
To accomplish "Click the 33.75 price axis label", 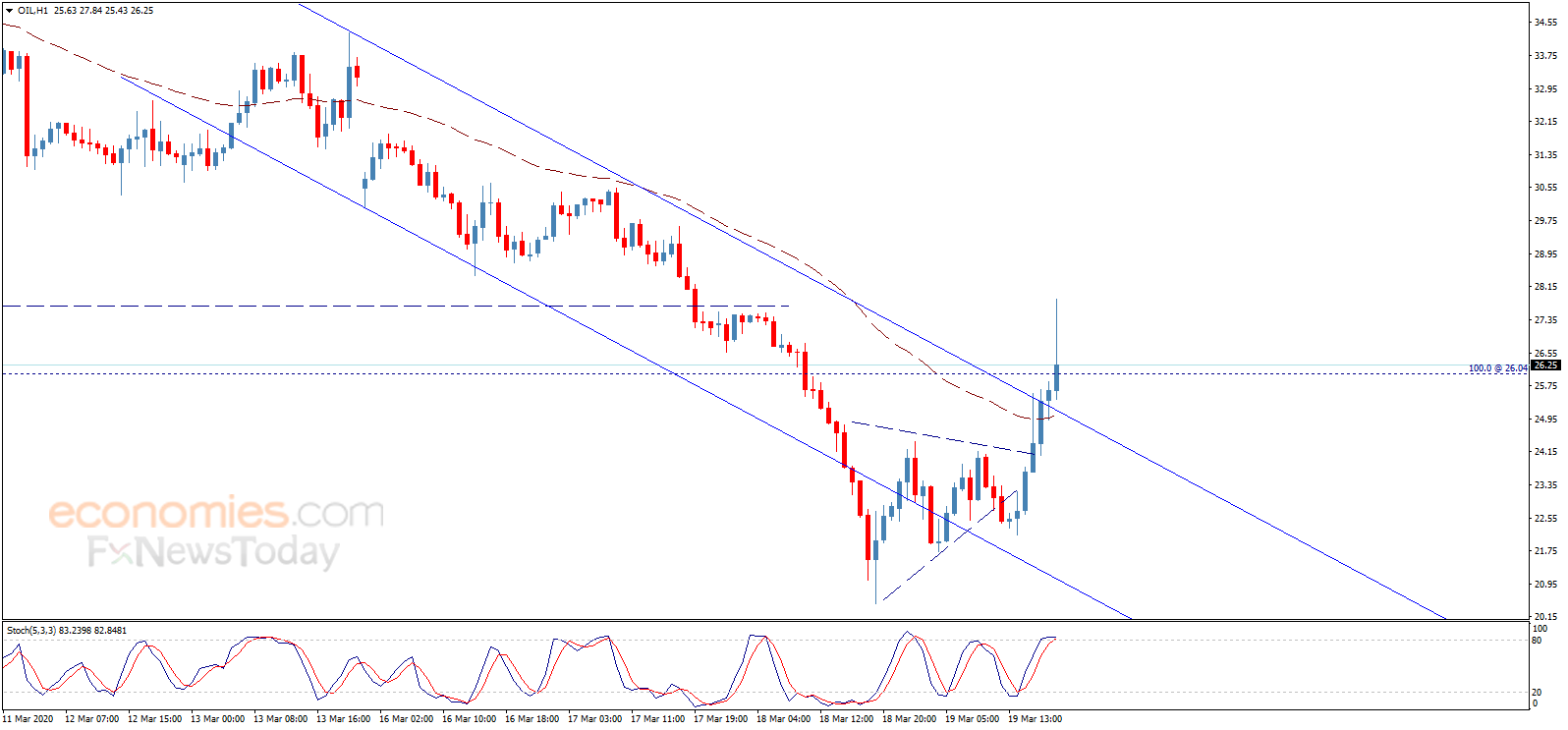I will (x=1546, y=56).
